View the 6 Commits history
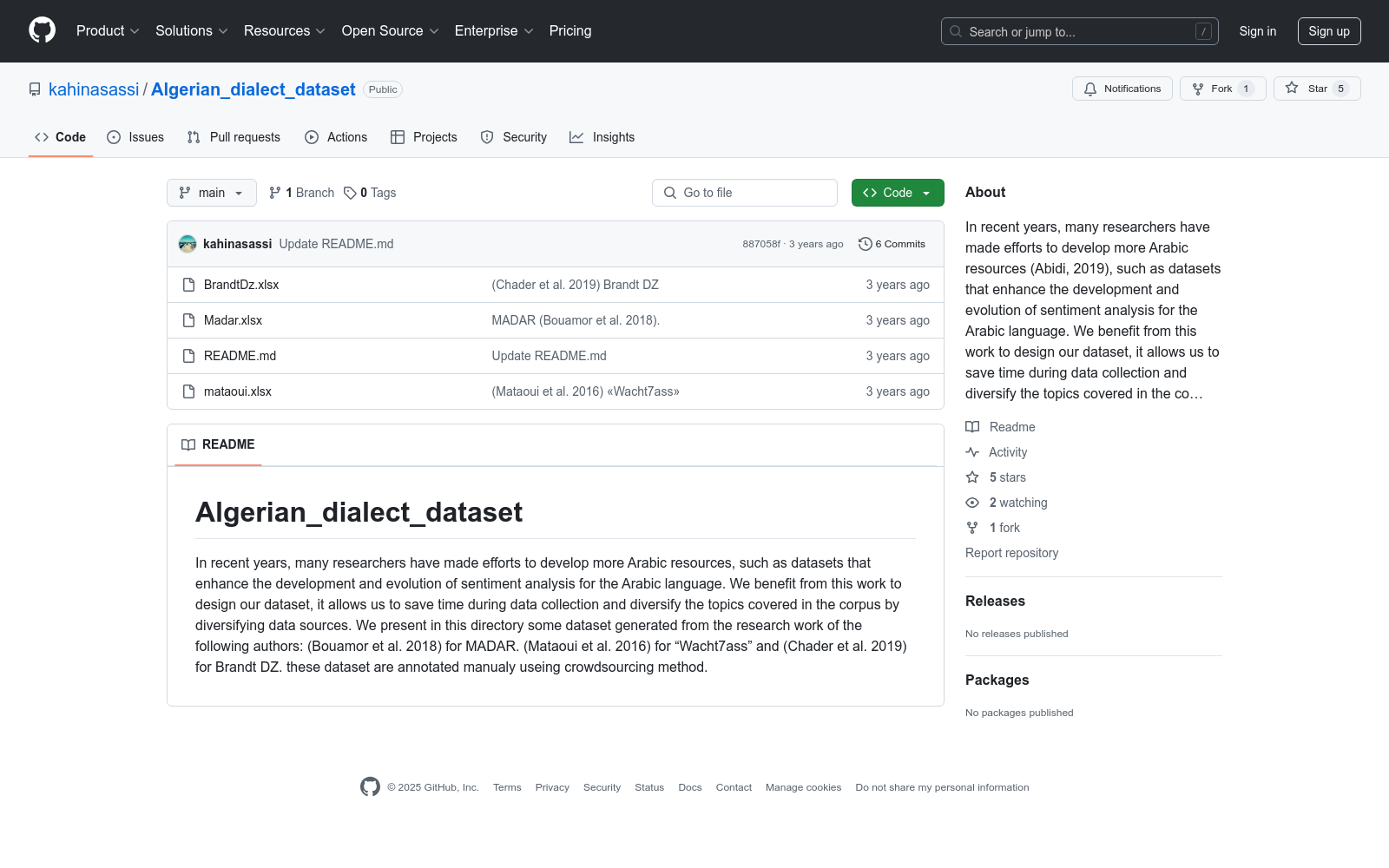Viewport: 1389px width, 868px height. 892,244
